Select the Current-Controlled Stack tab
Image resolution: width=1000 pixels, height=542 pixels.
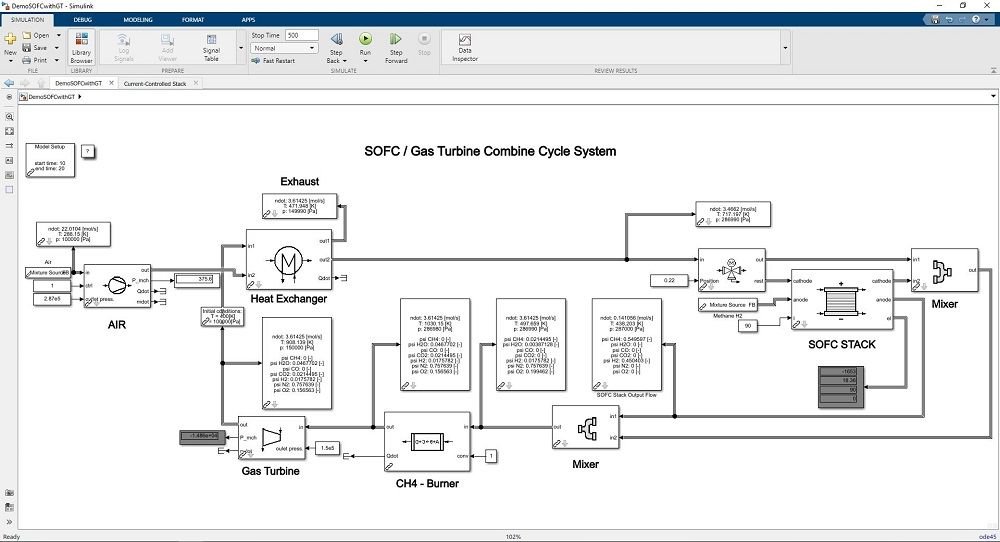point(155,84)
